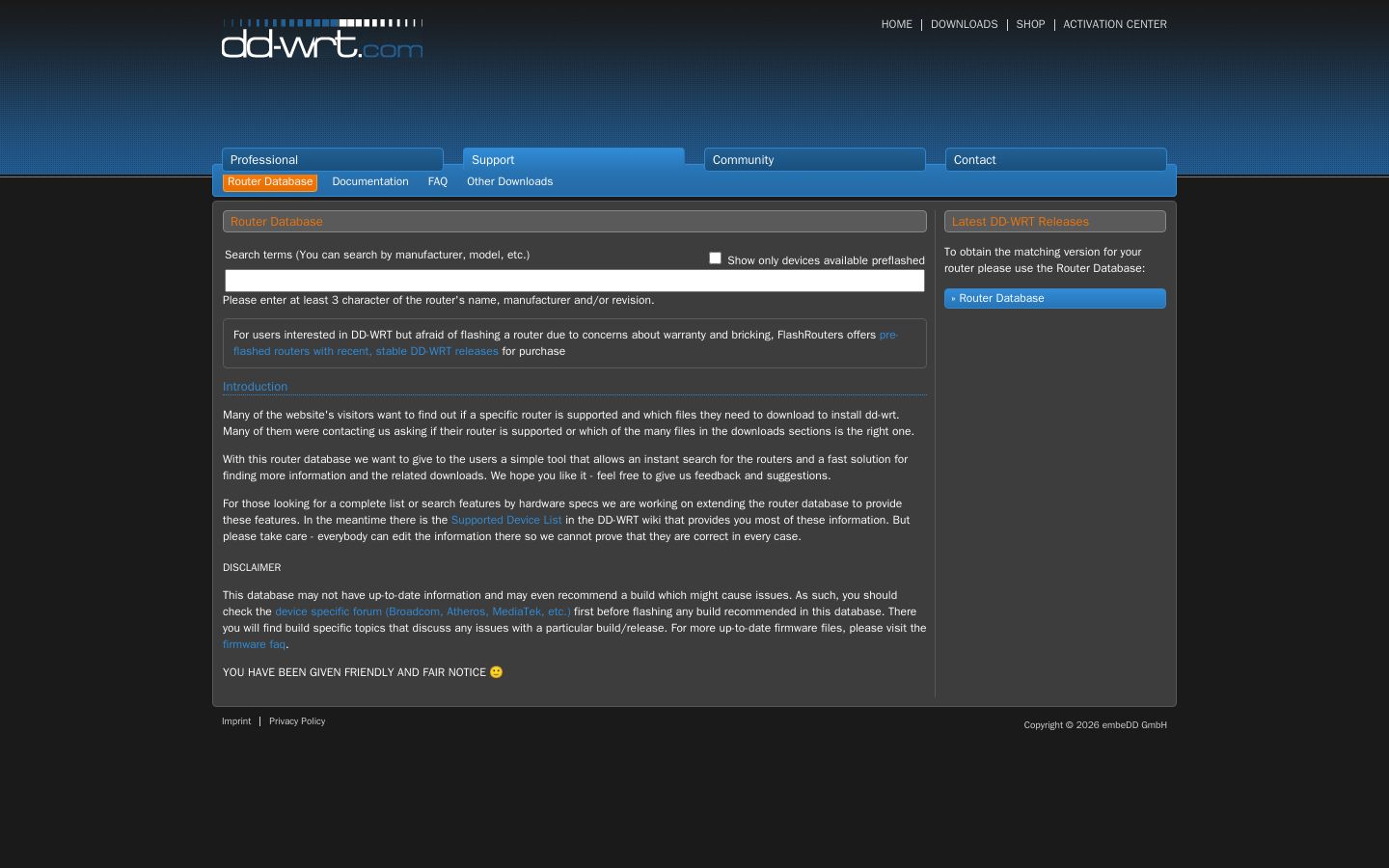The image size is (1389, 868).
Task: Focus the router search terms field
Action: (575, 281)
